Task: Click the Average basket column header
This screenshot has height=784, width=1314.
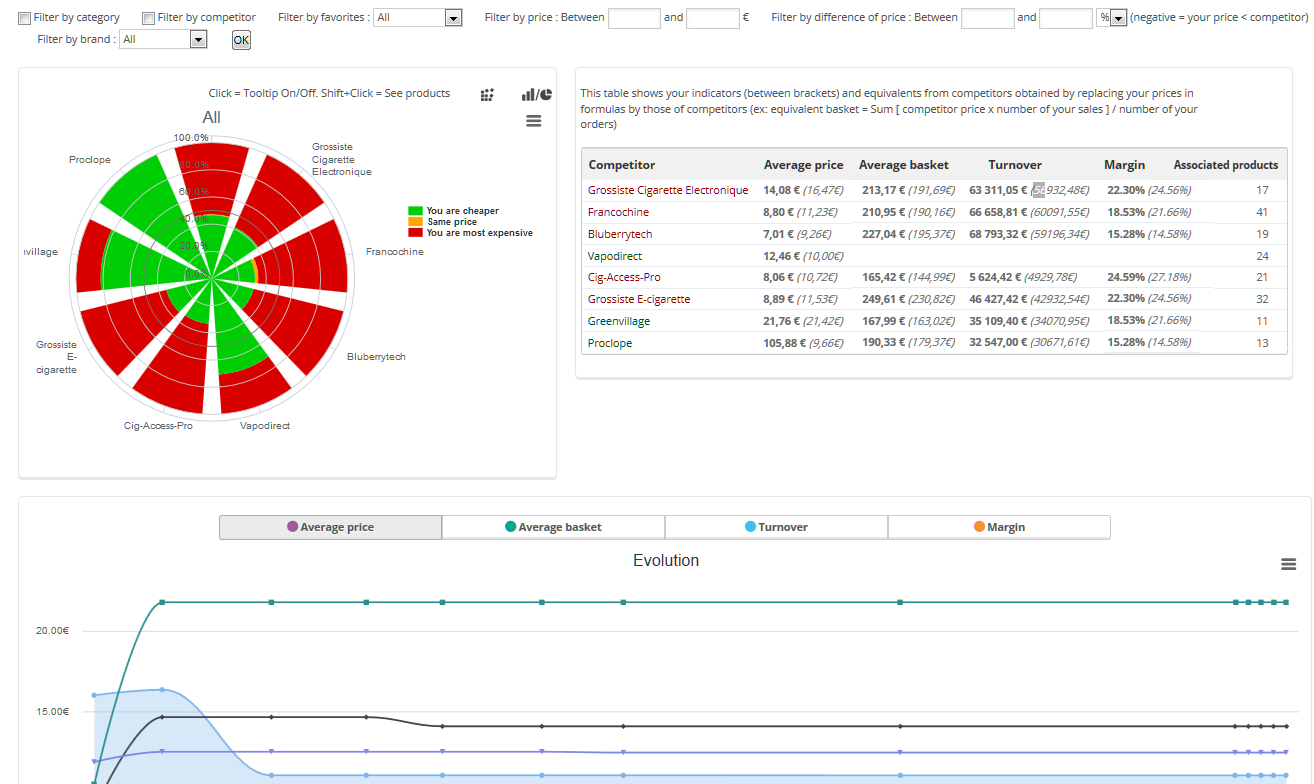Action: [x=904, y=165]
